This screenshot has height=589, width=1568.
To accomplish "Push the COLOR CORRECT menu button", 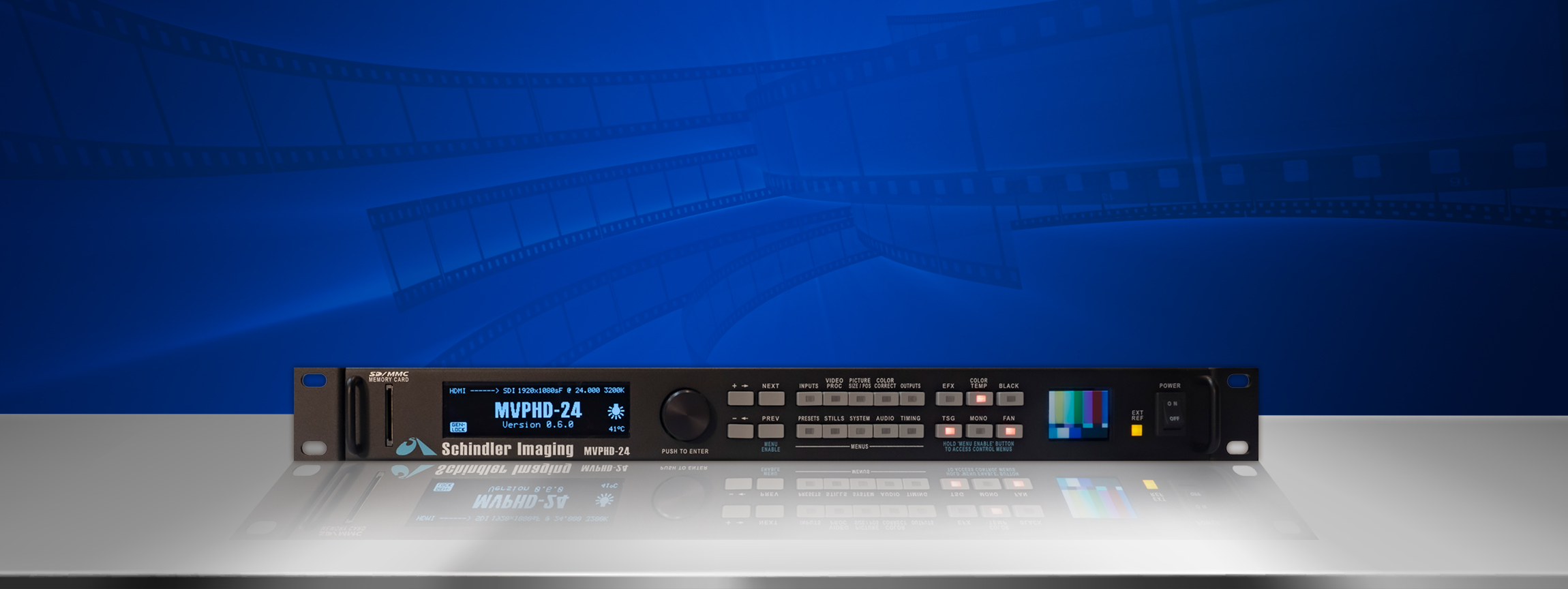I will coord(886,399).
